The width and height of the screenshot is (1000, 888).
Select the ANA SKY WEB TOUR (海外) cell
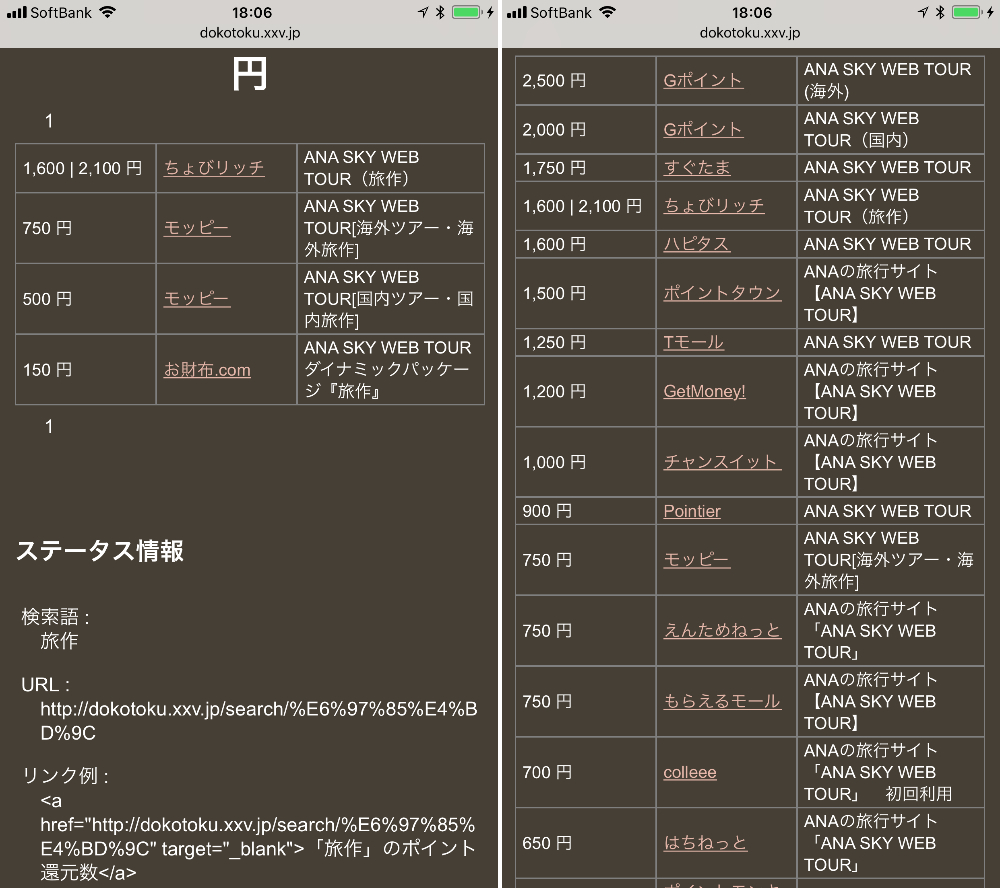[890, 80]
